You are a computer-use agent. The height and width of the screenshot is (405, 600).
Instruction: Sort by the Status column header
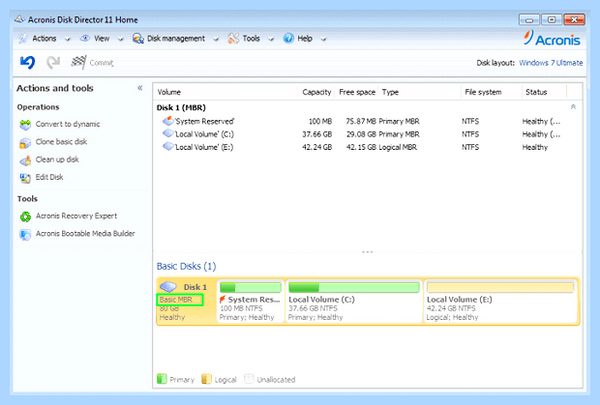(536, 92)
